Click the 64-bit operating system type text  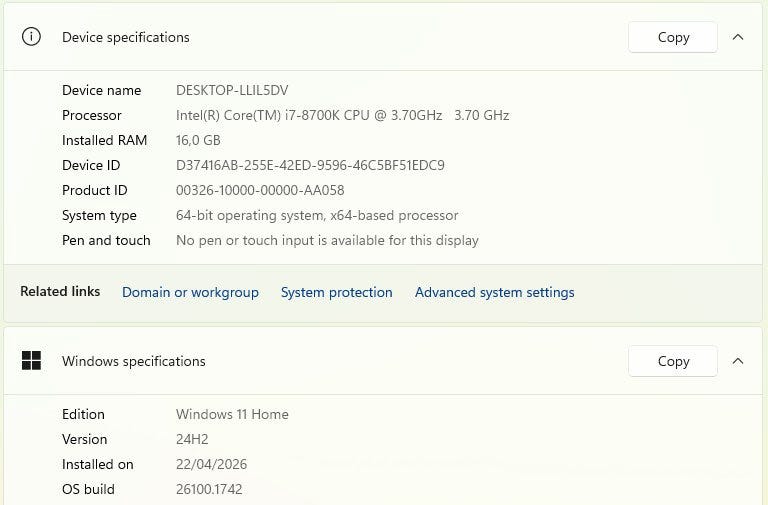pyautogui.click(x=317, y=215)
